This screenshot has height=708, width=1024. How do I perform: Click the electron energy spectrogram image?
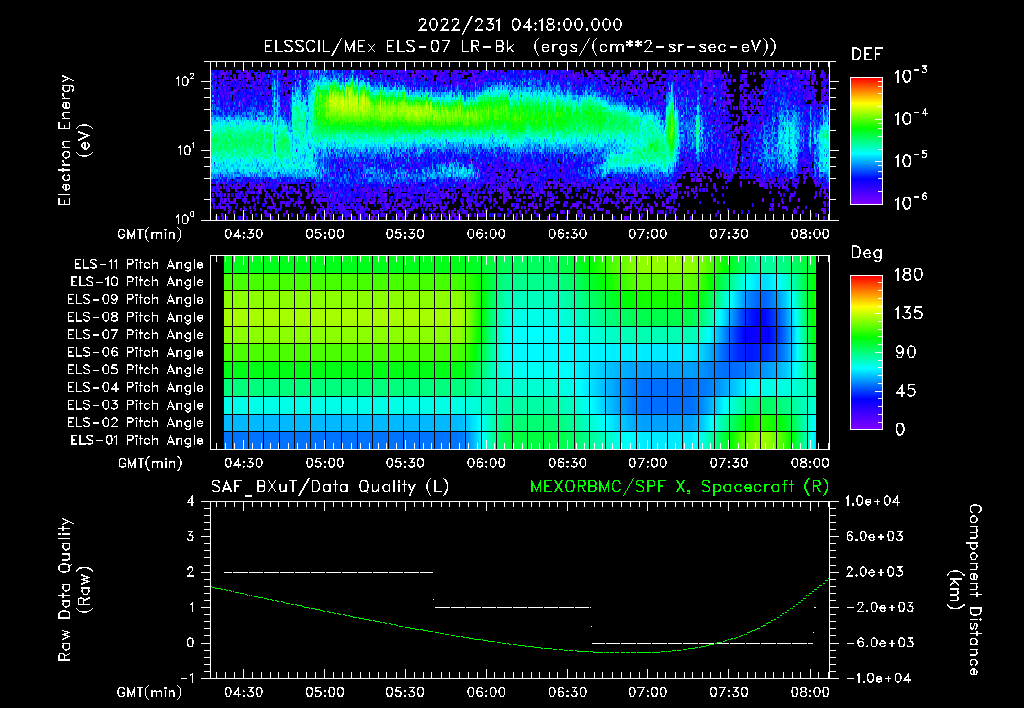tap(520, 144)
